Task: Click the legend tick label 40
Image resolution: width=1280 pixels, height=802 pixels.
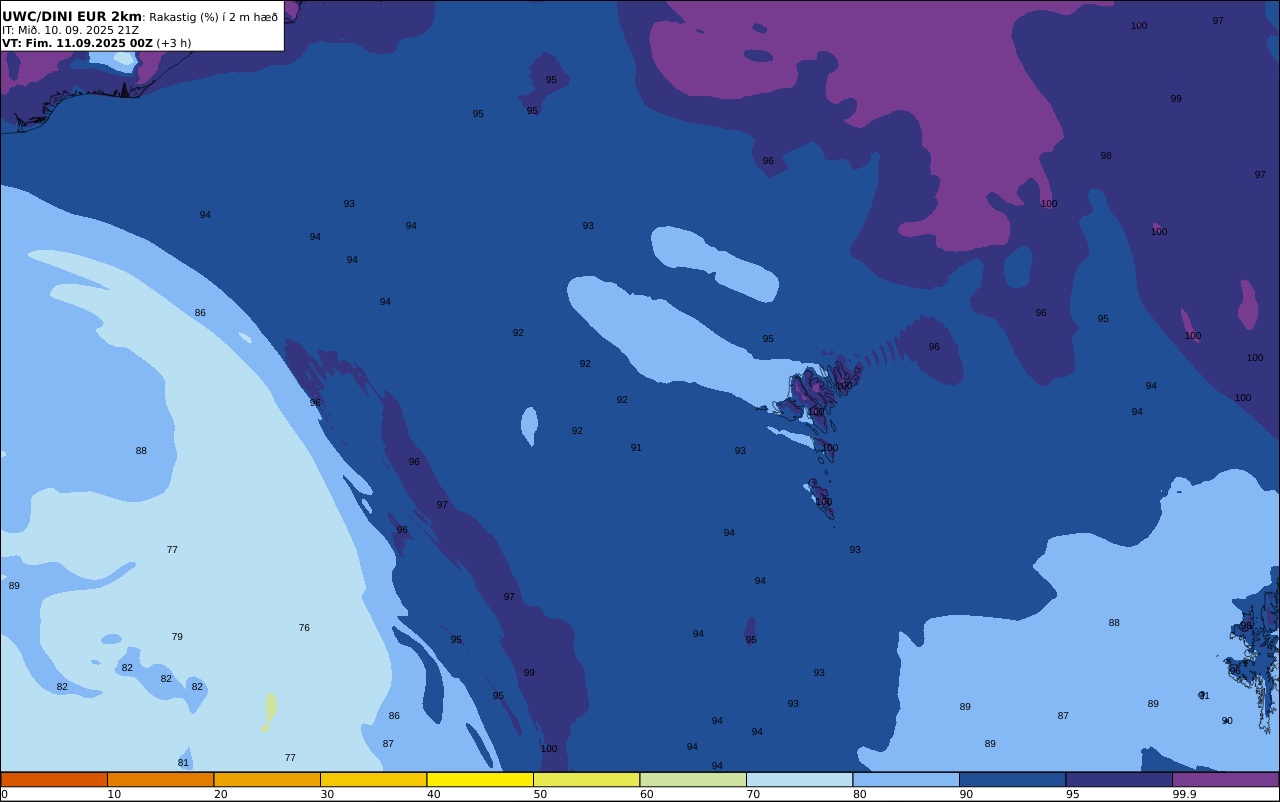Action: pos(433,794)
